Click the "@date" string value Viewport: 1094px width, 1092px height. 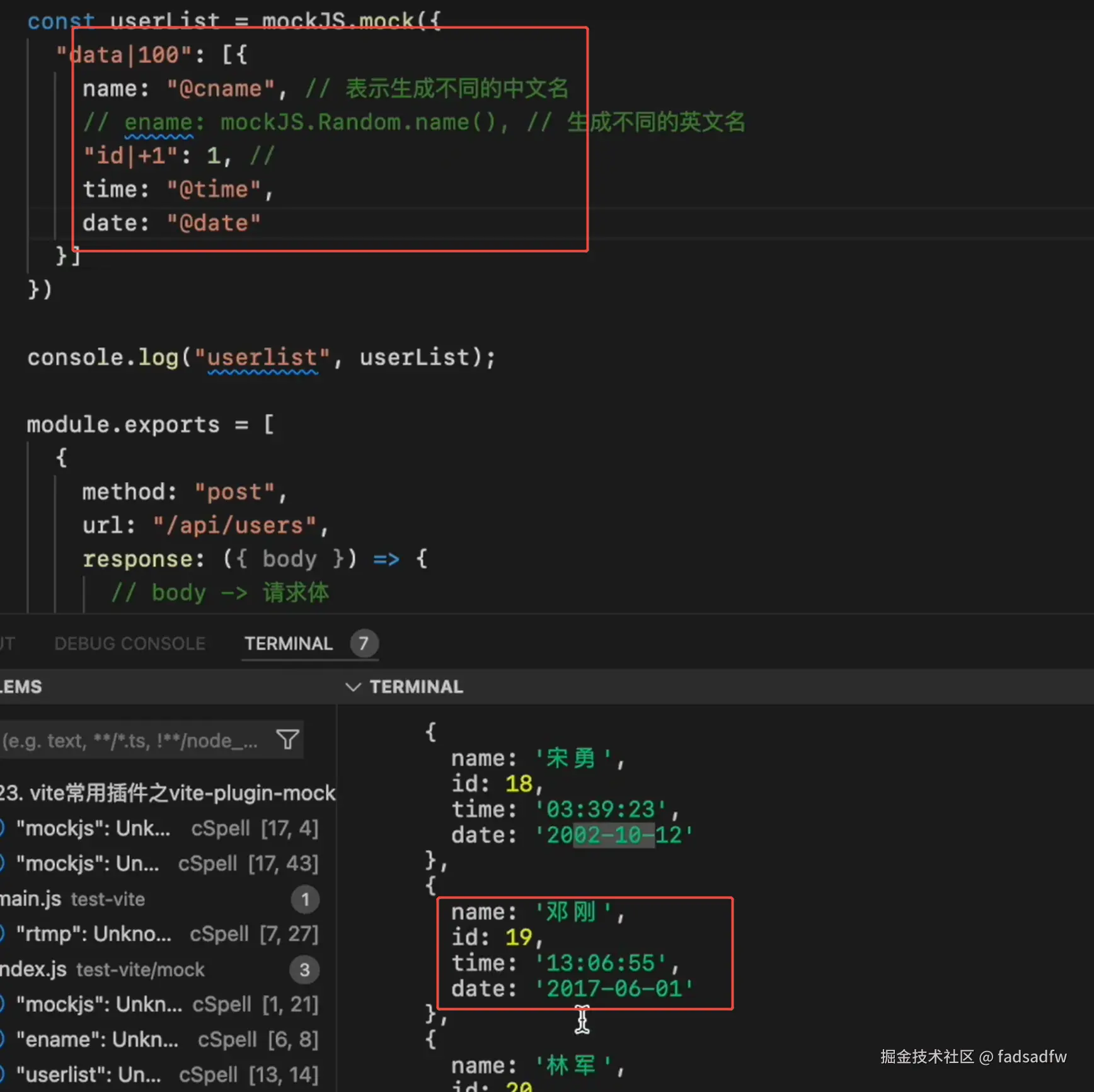pos(214,222)
